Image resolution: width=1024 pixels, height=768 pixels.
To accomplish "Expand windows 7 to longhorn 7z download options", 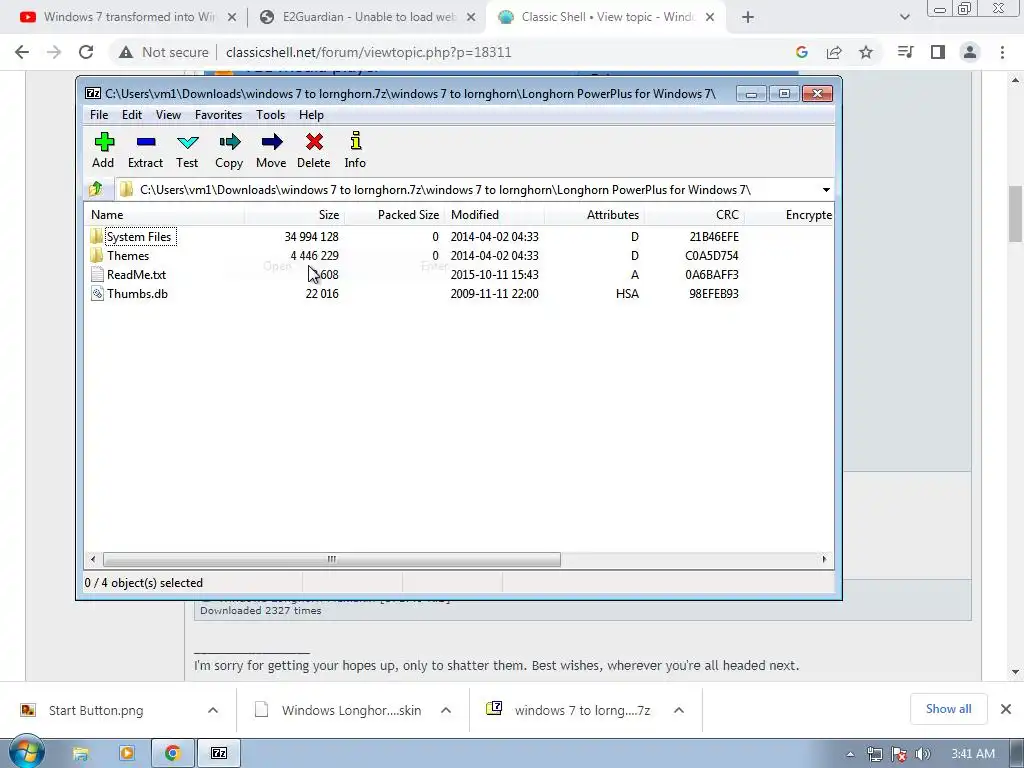I will 679,710.
